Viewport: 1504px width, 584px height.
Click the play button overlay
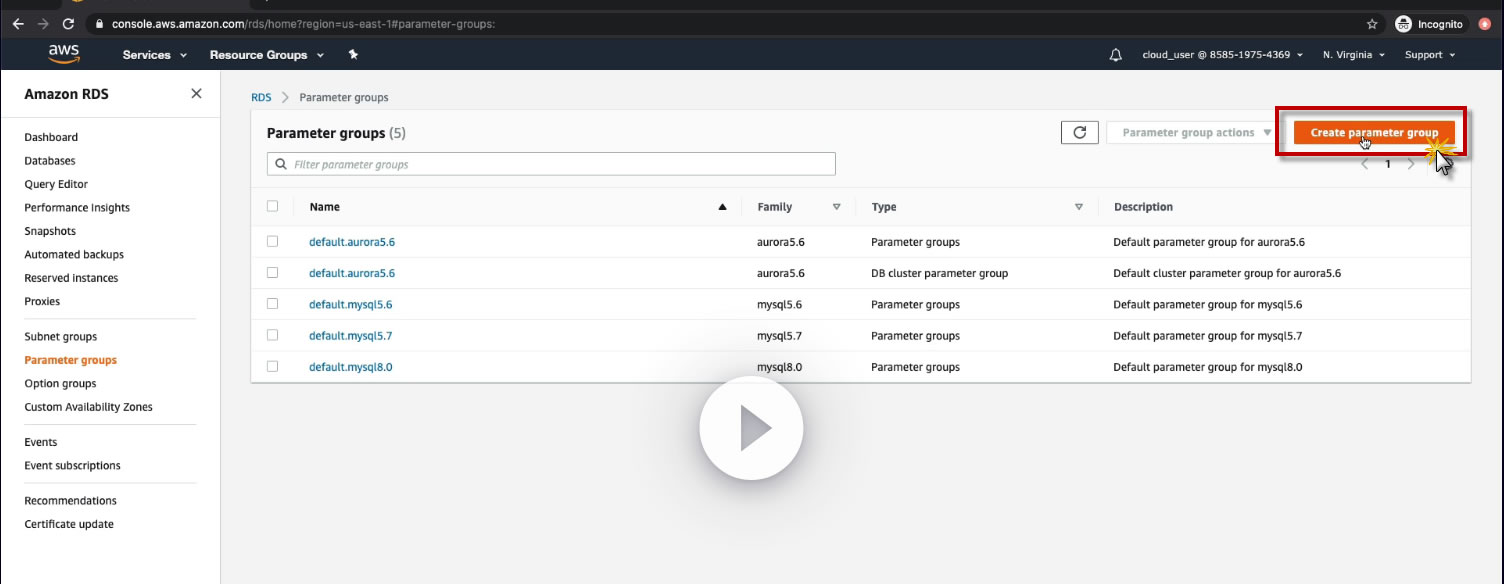(751, 428)
